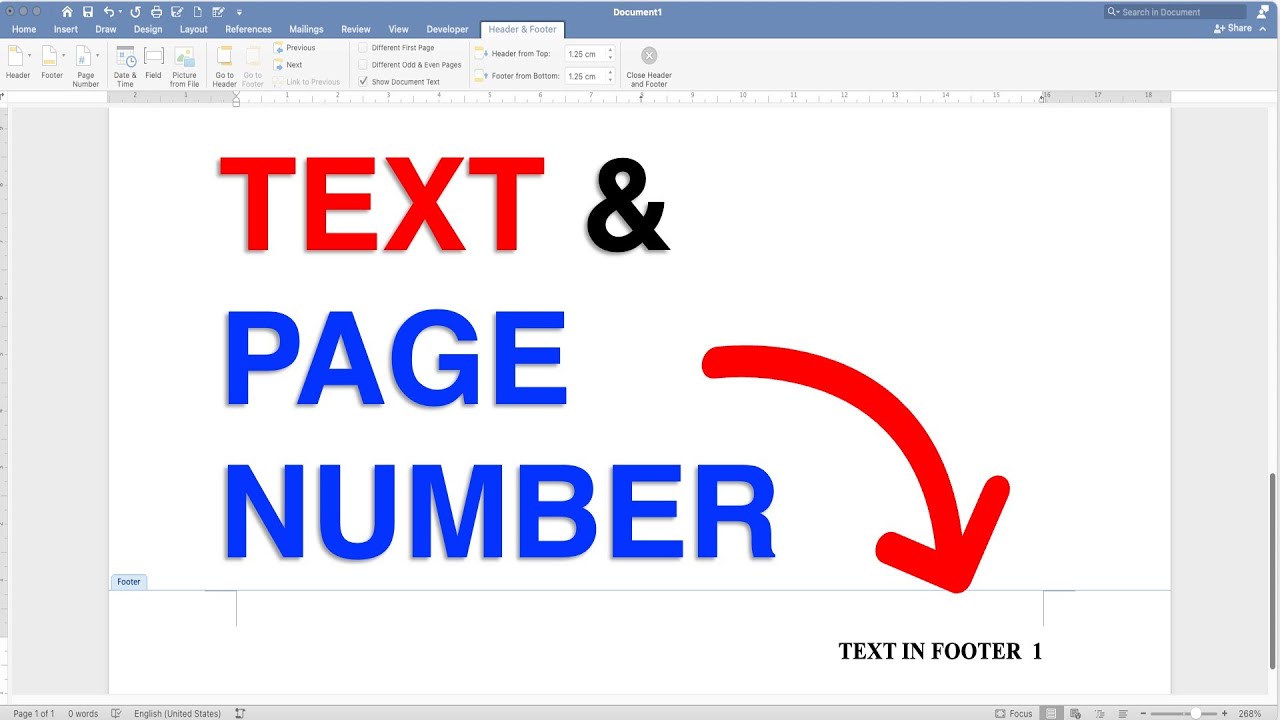
Task: Open the Footer gallery button
Action: (51, 64)
